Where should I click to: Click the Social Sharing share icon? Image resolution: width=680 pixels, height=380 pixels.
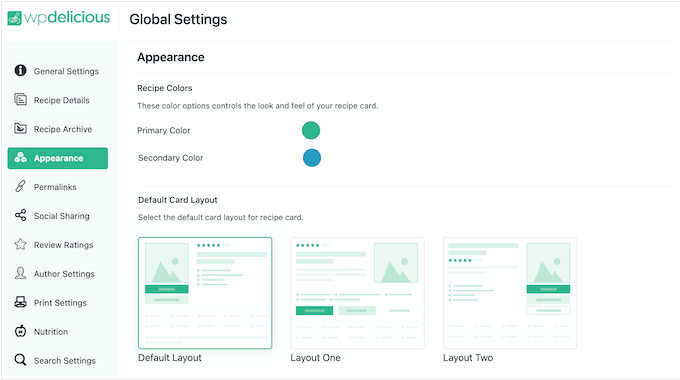[20, 215]
